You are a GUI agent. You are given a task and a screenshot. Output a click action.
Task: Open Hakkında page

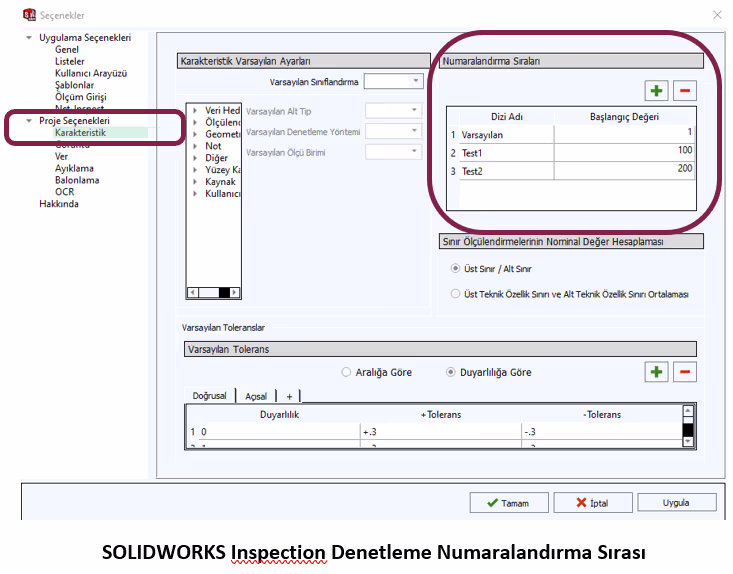(x=59, y=204)
